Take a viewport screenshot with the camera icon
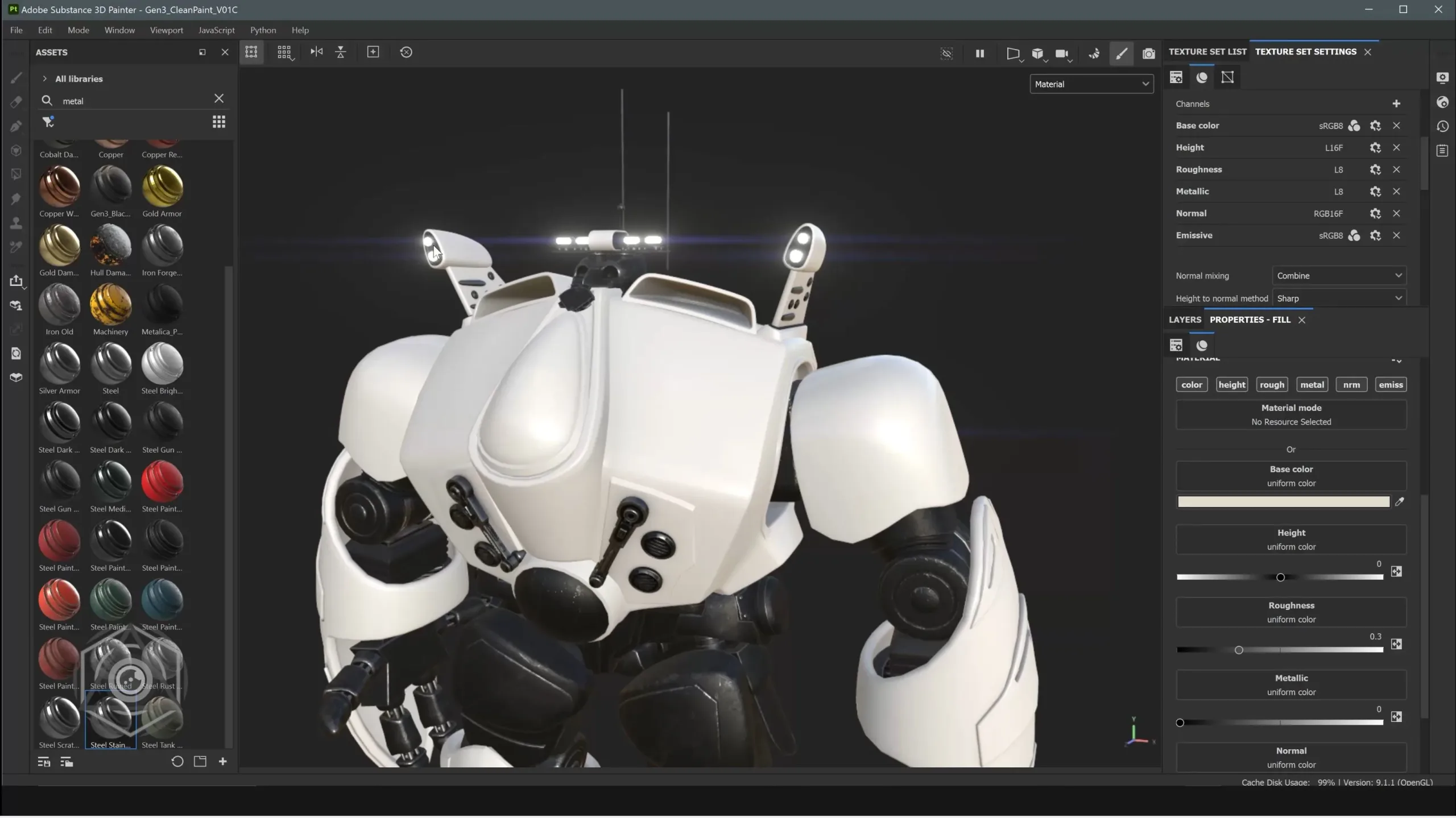 [1148, 53]
